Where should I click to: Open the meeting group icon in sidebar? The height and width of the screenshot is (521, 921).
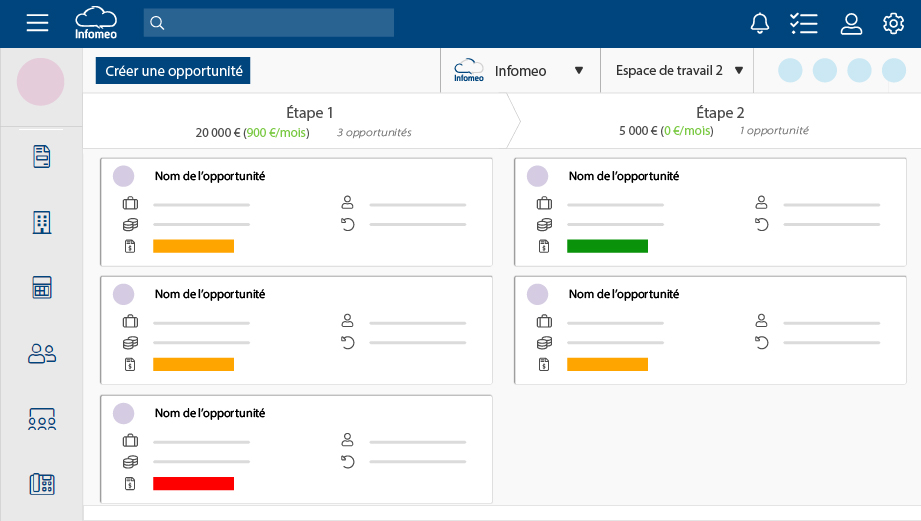[42, 419]
